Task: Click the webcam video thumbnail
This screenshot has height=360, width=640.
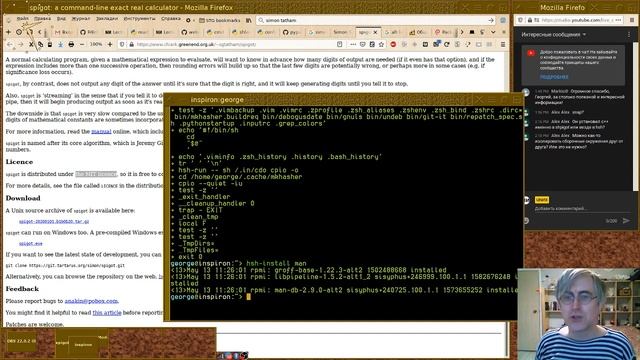Action: point(579,314)
